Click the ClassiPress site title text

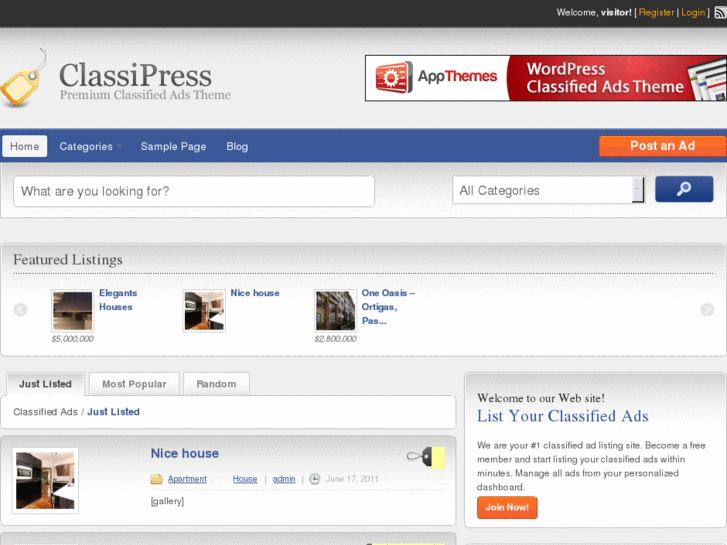tap(135, 75)
